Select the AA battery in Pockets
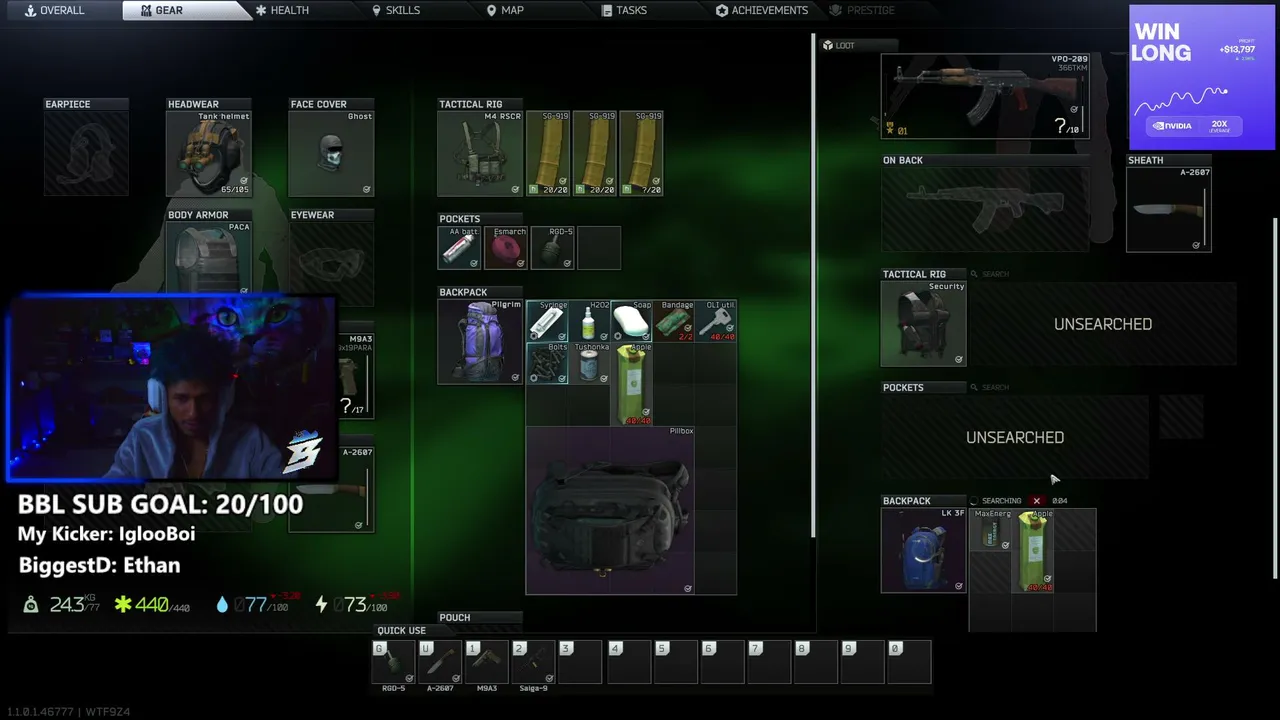The height and width of the screenshot is (720, 1280). click(459, 248)
